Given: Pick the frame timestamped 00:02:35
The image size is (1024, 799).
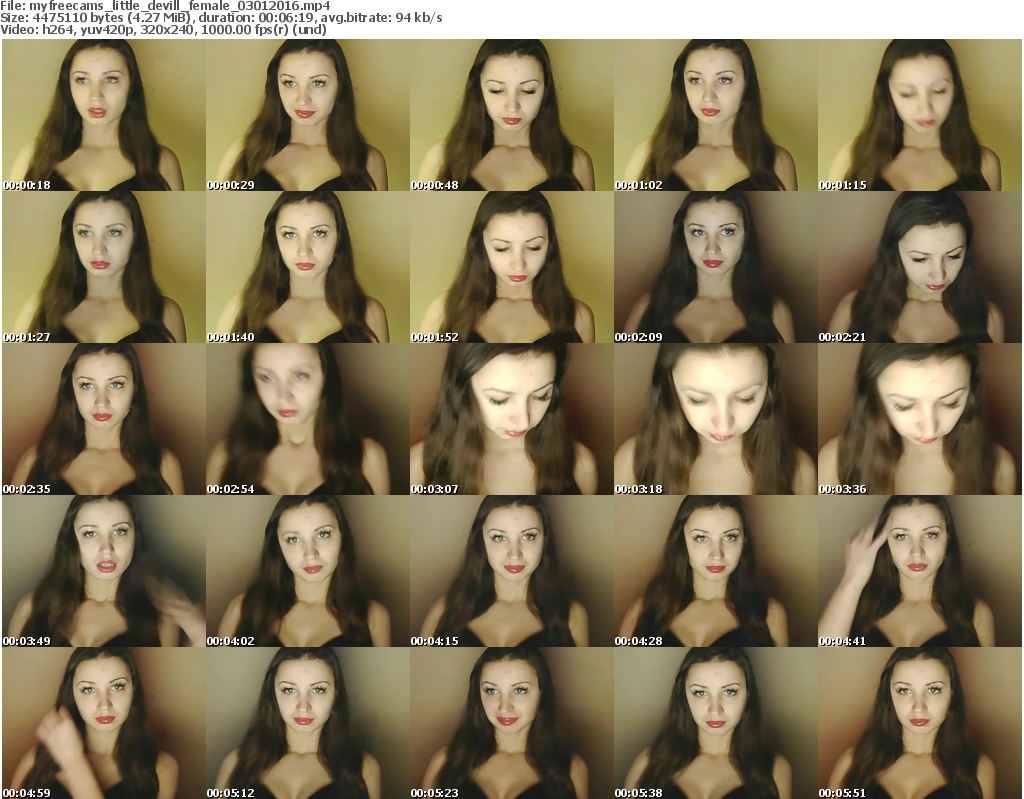Looking at the screenshot, I should [104, 419].
